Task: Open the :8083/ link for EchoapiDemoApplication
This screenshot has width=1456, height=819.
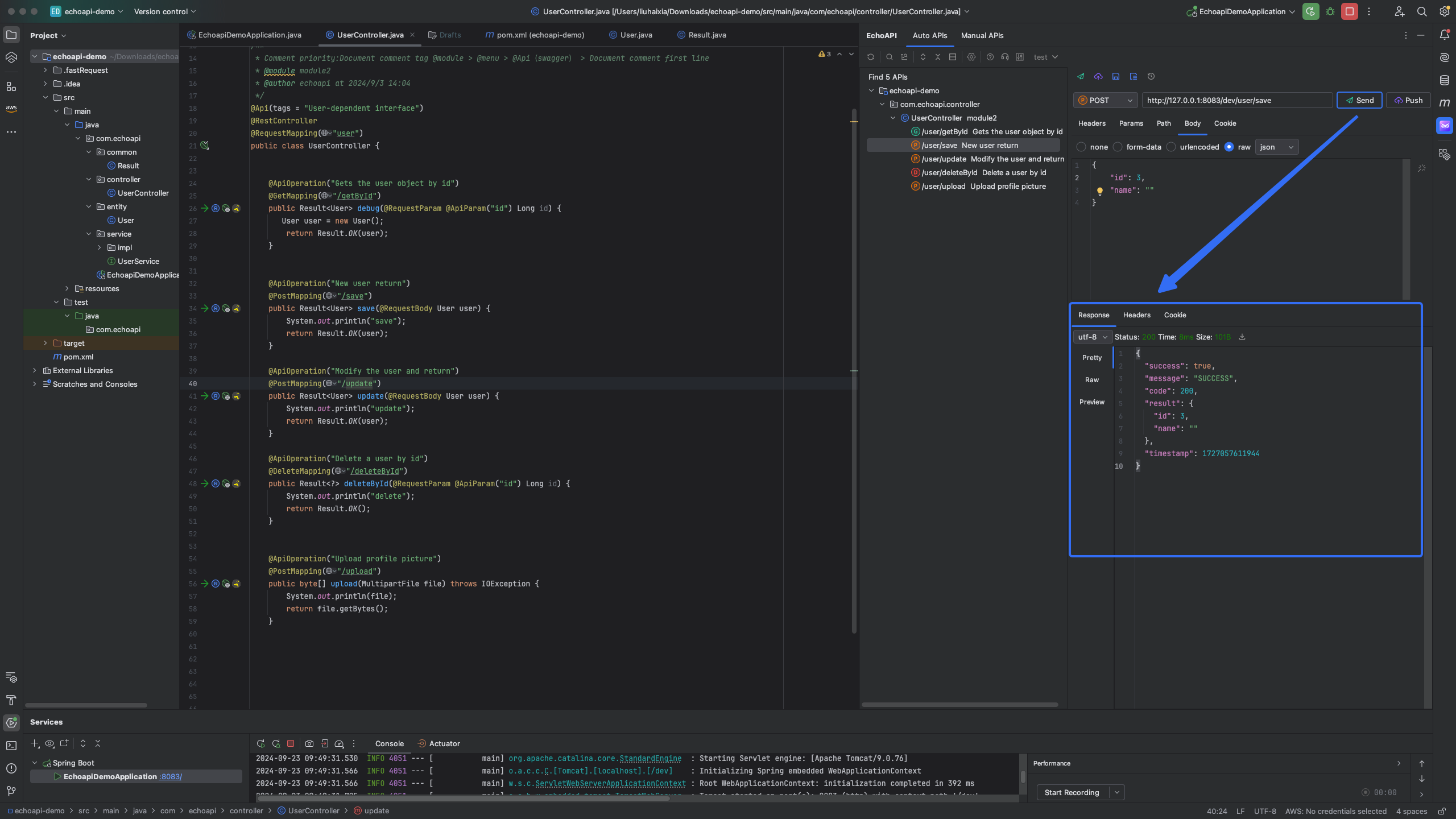Action: (x=171, y=776)
